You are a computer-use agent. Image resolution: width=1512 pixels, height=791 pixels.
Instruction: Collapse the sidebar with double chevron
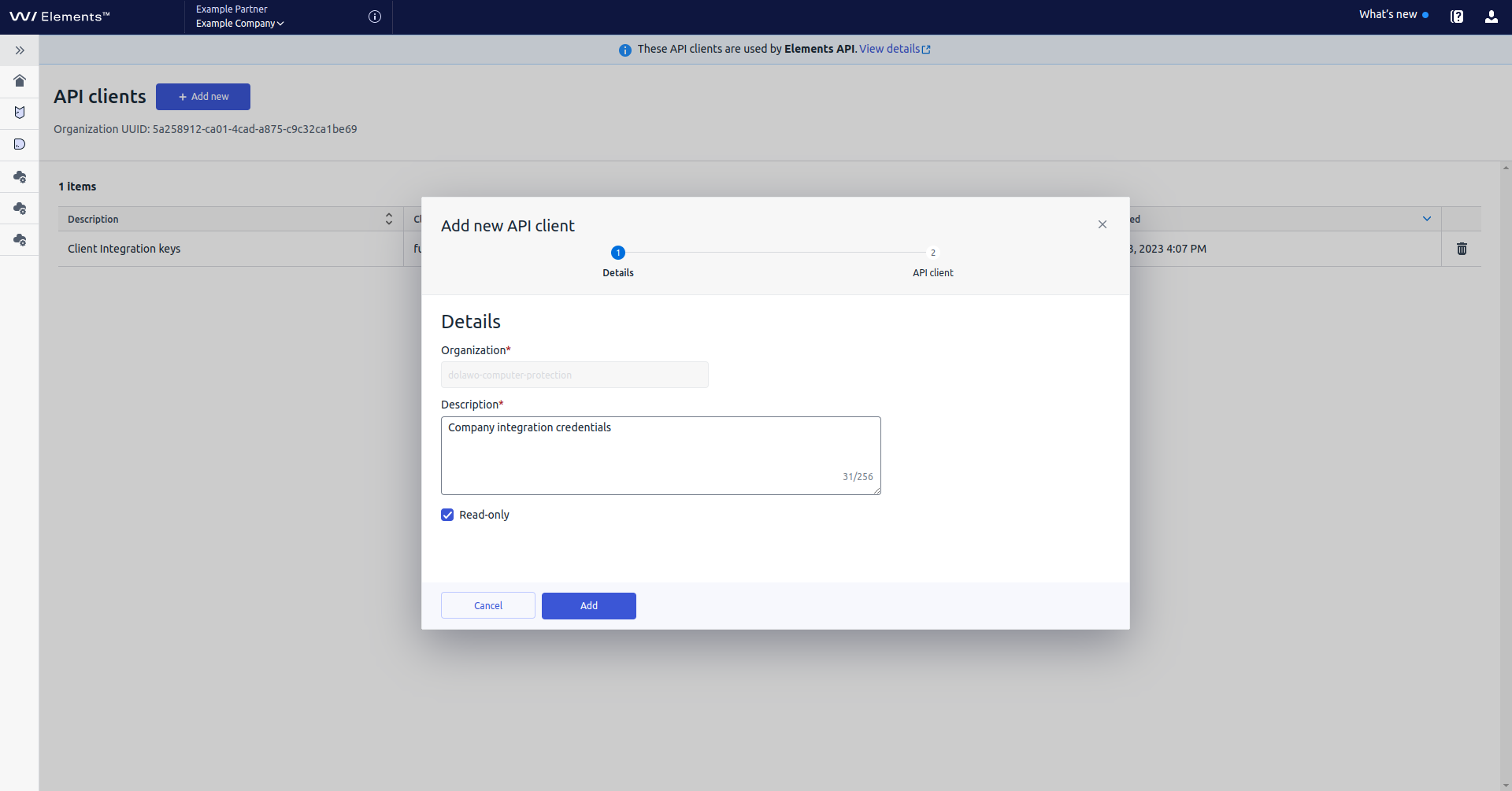(x=20, y=50)
